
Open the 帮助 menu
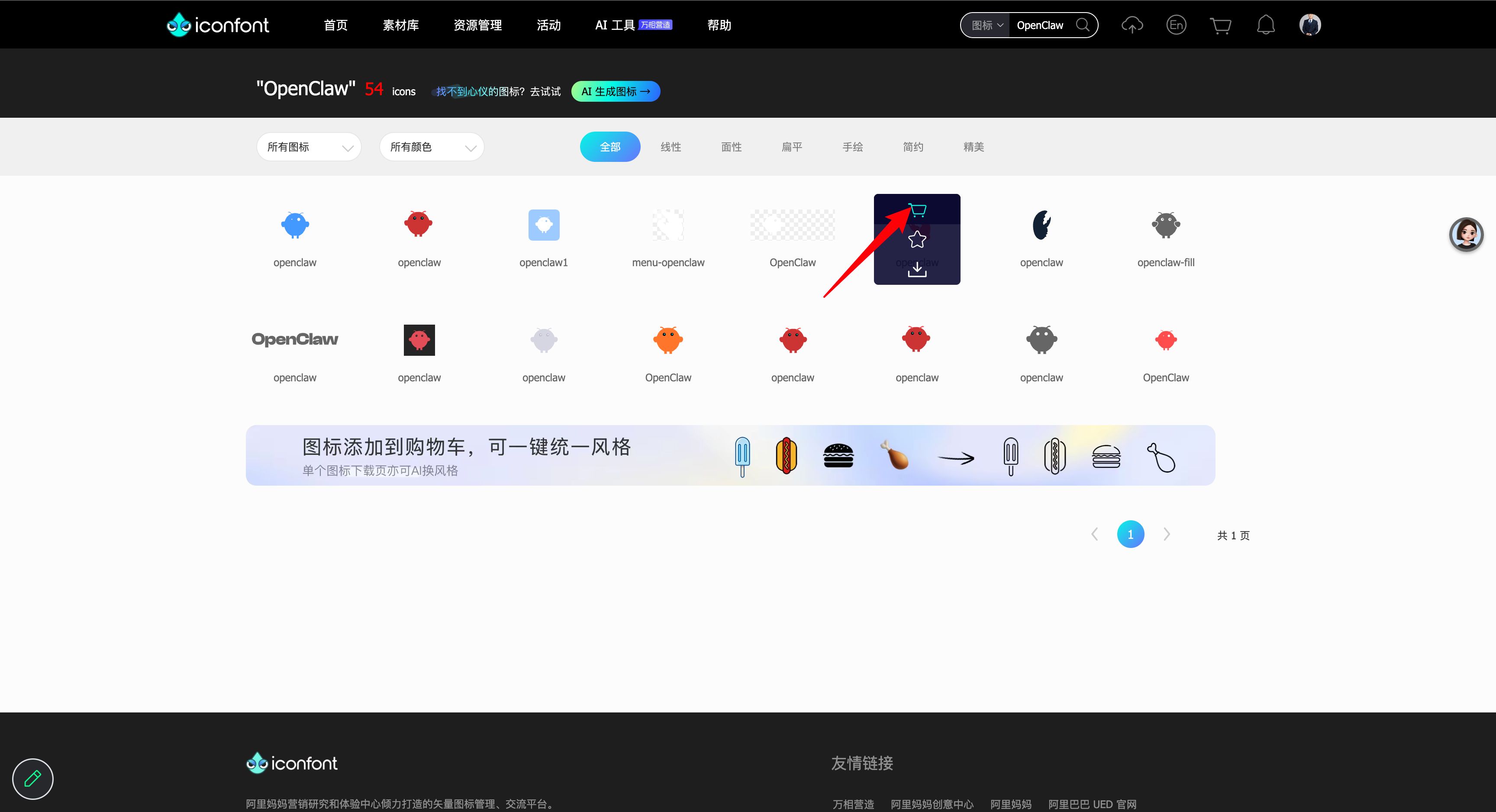click(719, 25)
